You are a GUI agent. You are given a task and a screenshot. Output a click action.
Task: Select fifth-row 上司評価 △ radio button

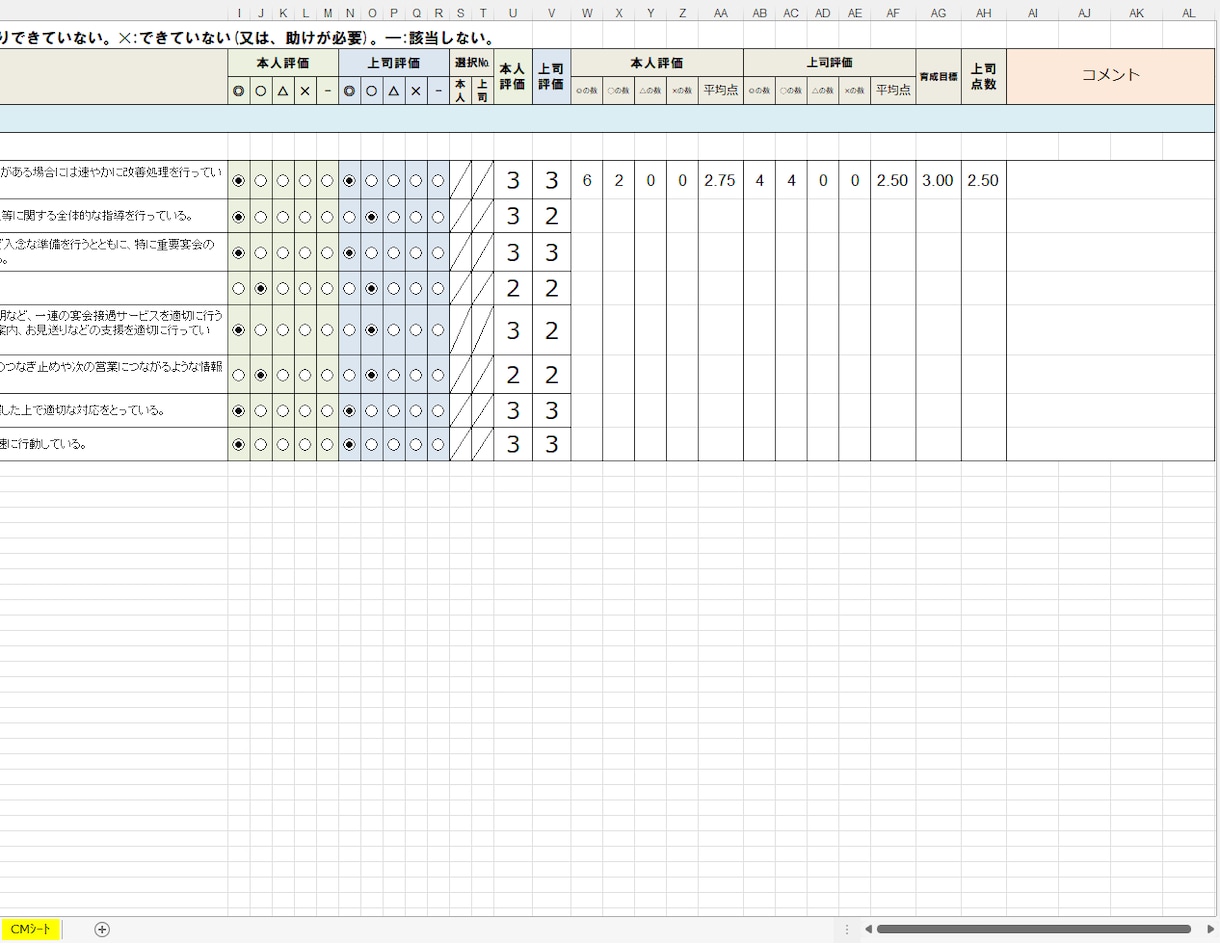[x=393, y=330]
